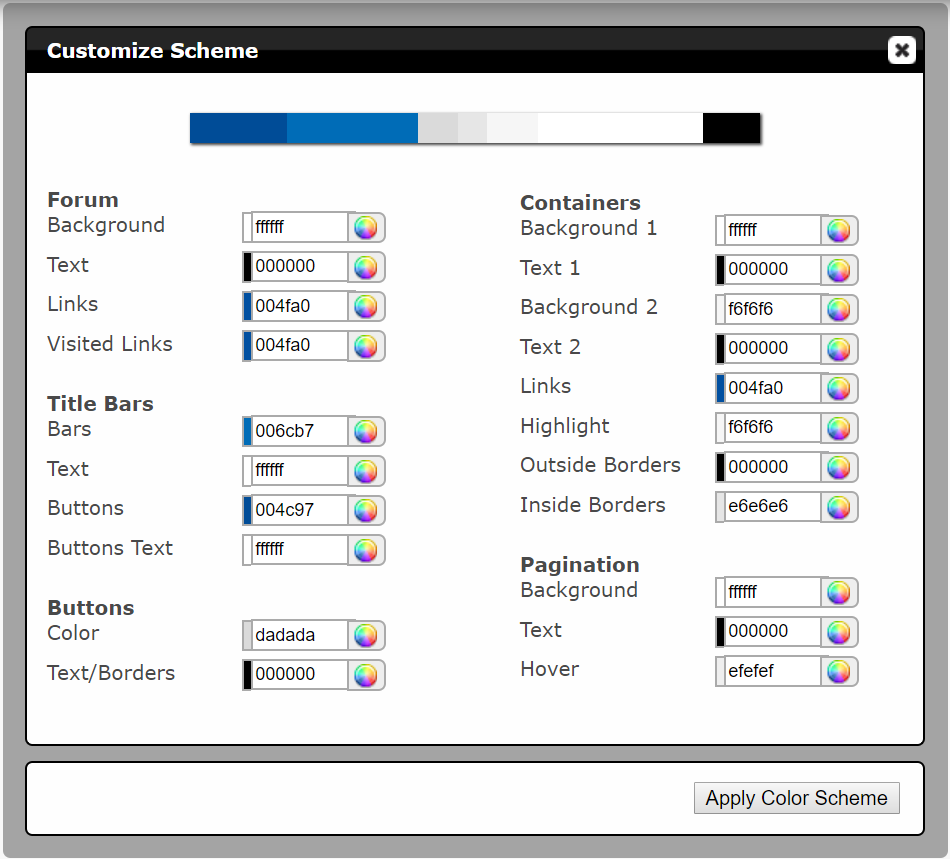Image resolution: width=950 pixels, height=859 pixels.
Task: Click the Containers Text 2 hex field
Action: tap(773, 348)
